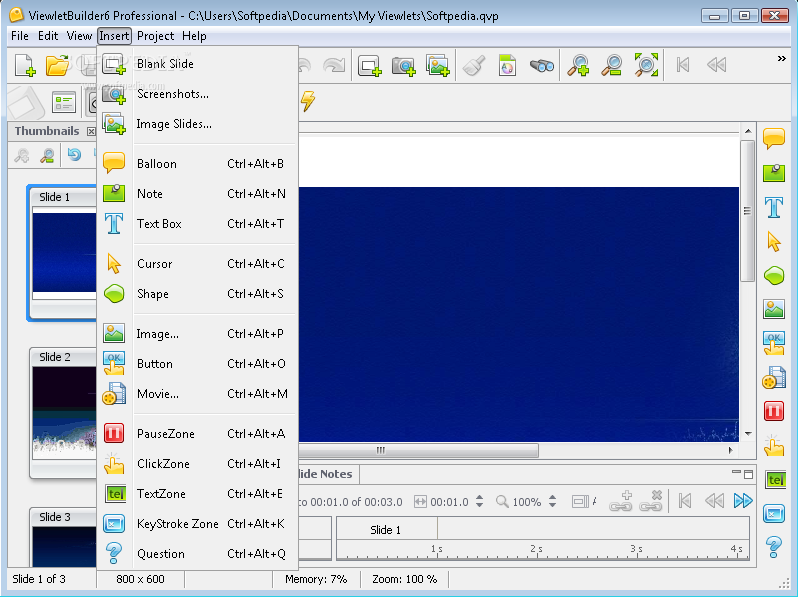The height and width of the screenshot is (597, 798).
Task: Click the lightning bolt toolbar icon
Action: point(308,101)
